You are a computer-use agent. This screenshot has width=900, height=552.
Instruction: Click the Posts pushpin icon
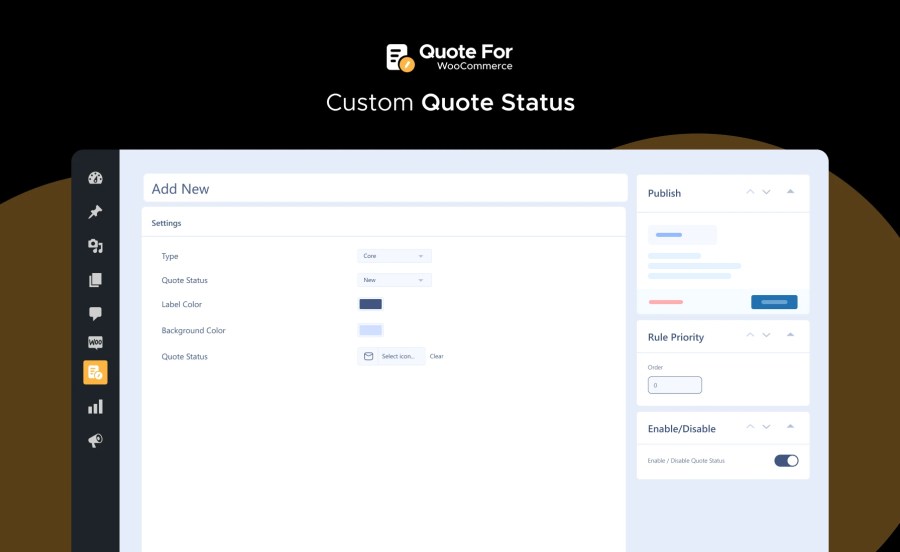tap(95, 212)
